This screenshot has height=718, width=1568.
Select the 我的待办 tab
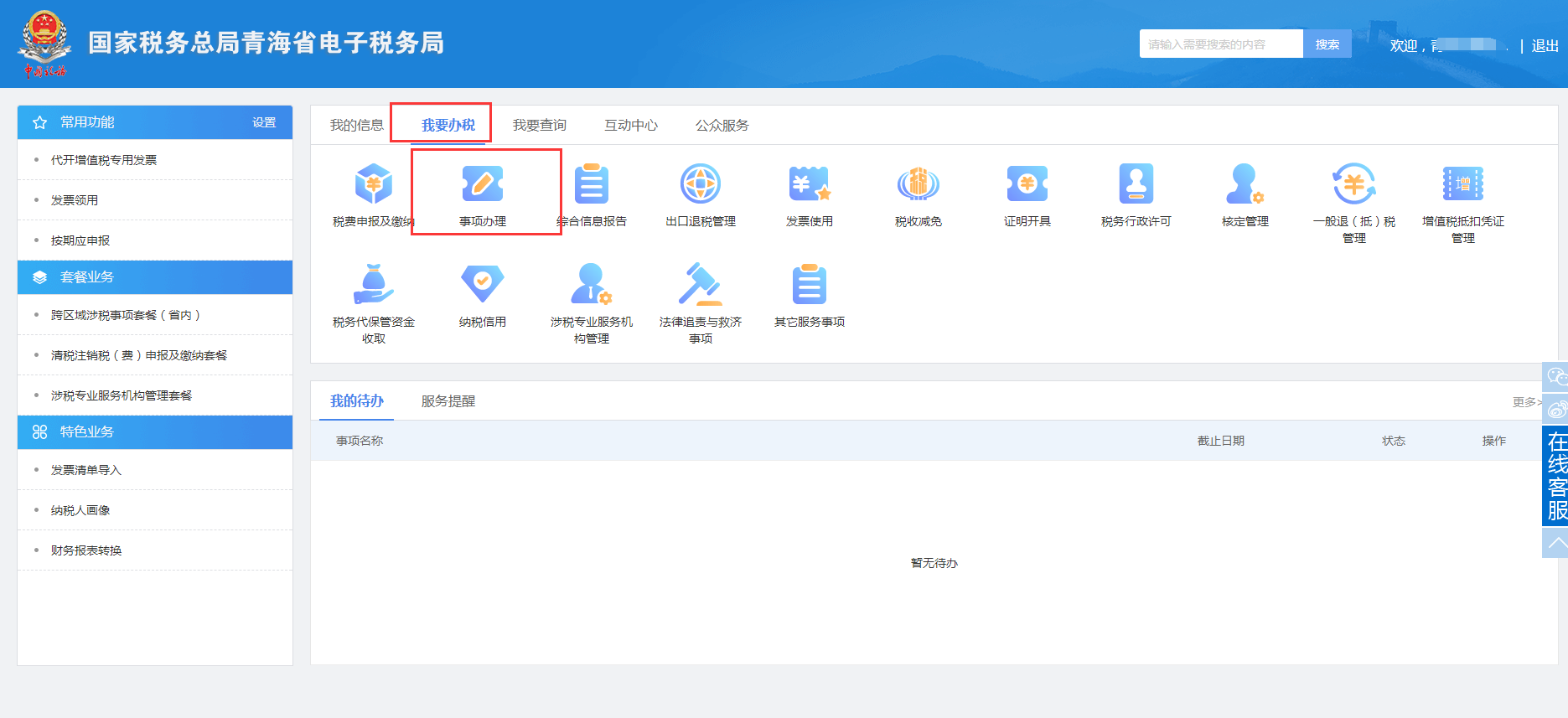pos(357,401)
